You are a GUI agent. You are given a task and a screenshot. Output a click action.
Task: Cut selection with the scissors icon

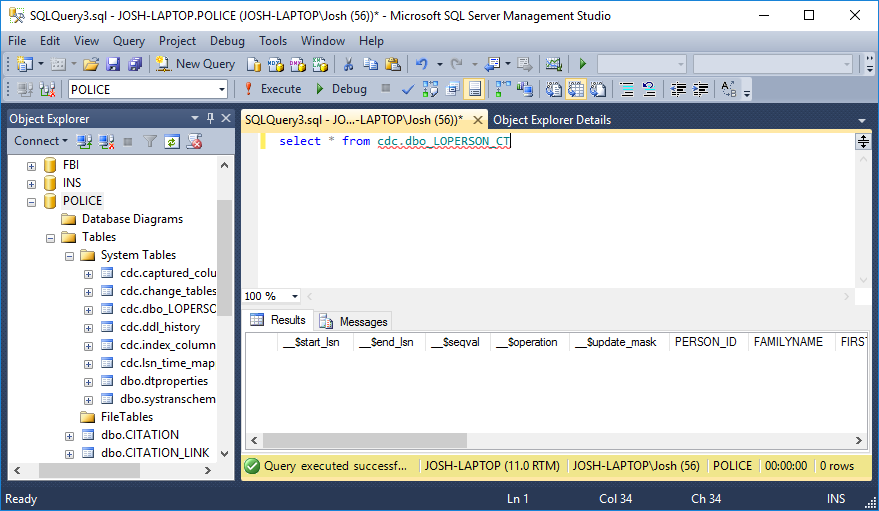coord(349,64)
